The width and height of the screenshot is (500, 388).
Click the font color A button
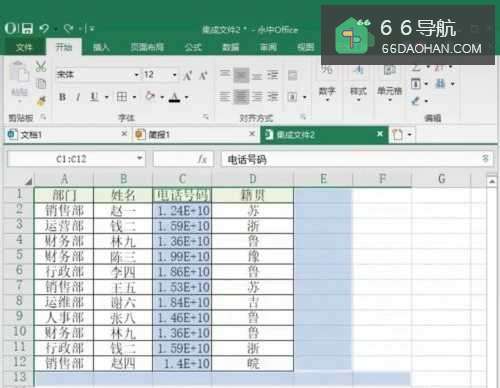(x=174, y=97)
